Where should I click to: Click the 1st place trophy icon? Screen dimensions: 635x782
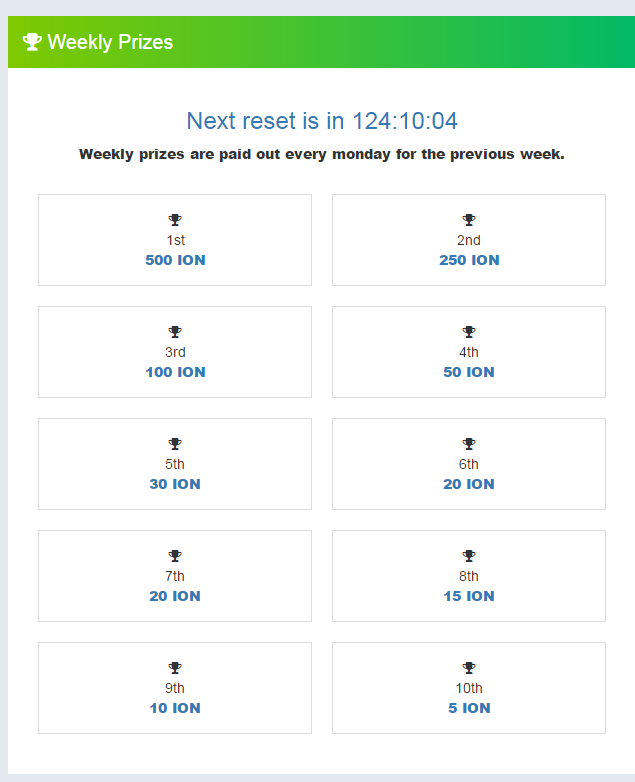(x=175, y=220)
